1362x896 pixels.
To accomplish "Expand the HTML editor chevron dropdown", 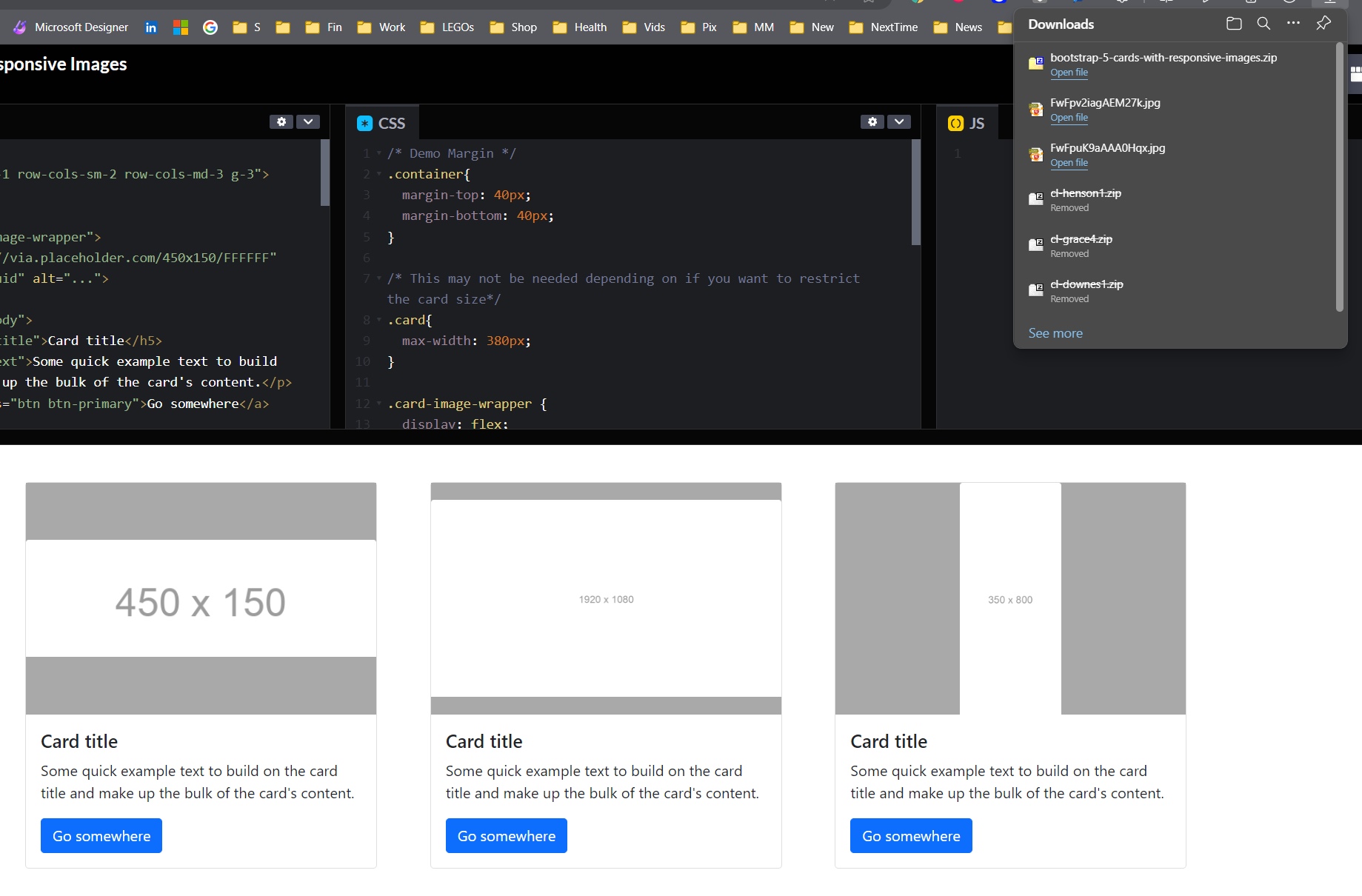I will [308, 121].
